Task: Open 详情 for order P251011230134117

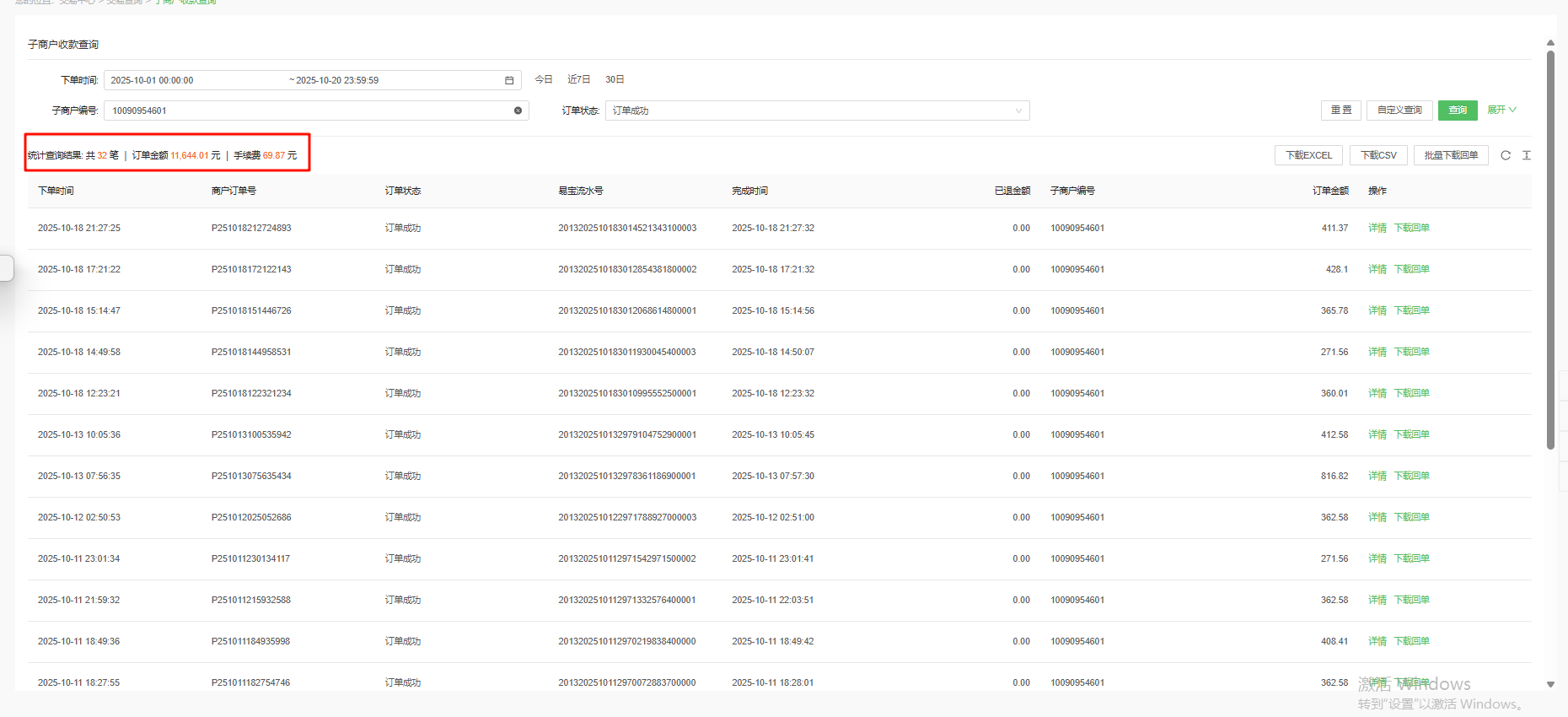Action: tap(1377, 558)
